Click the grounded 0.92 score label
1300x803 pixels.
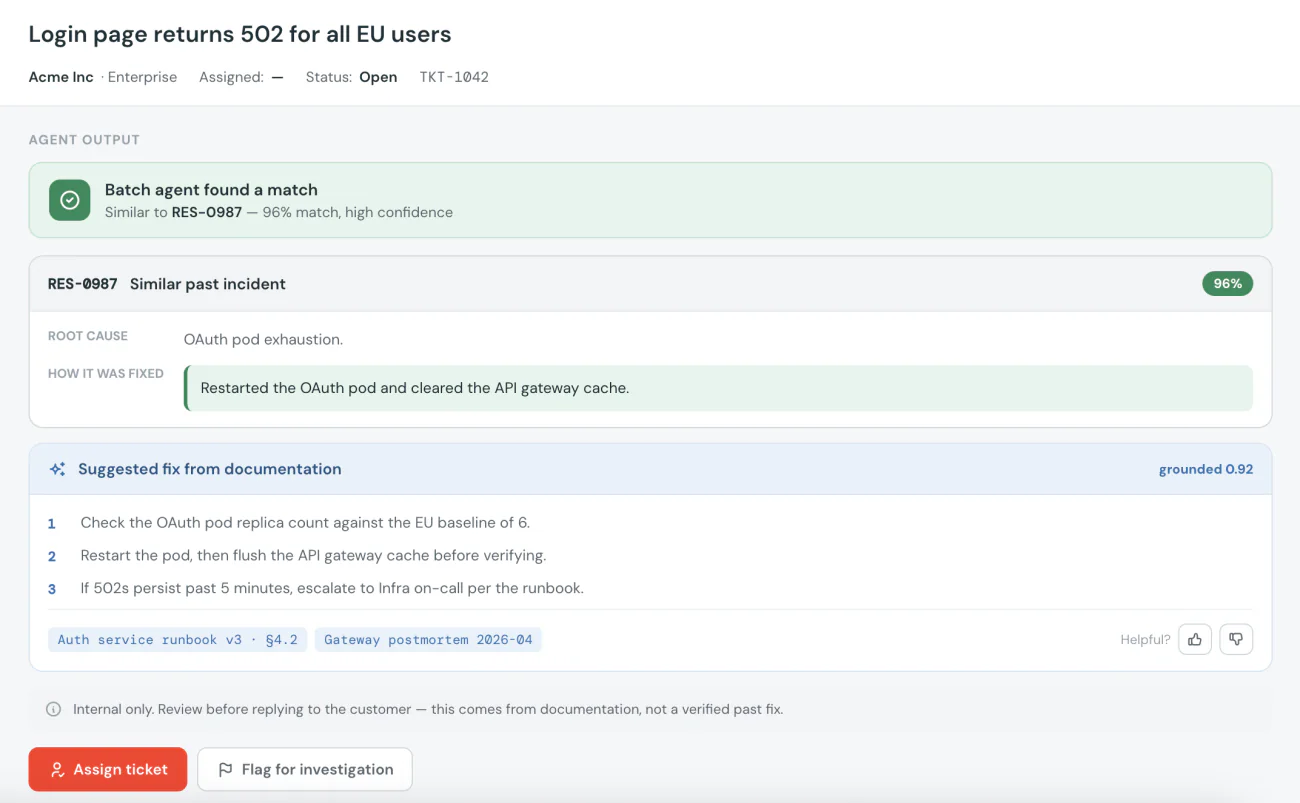(1206, 469)
